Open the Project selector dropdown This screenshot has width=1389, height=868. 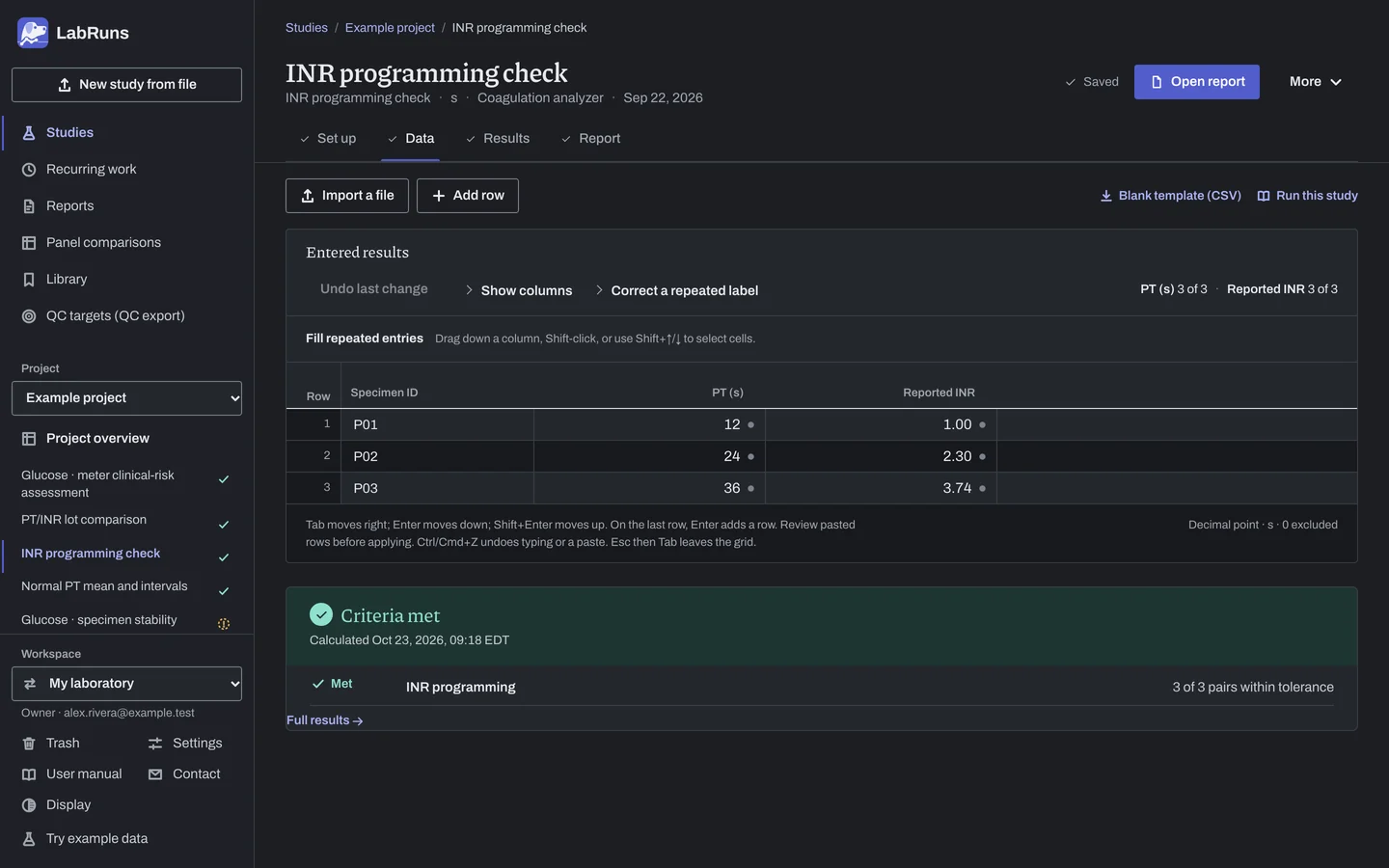click(x=126, y=398)
